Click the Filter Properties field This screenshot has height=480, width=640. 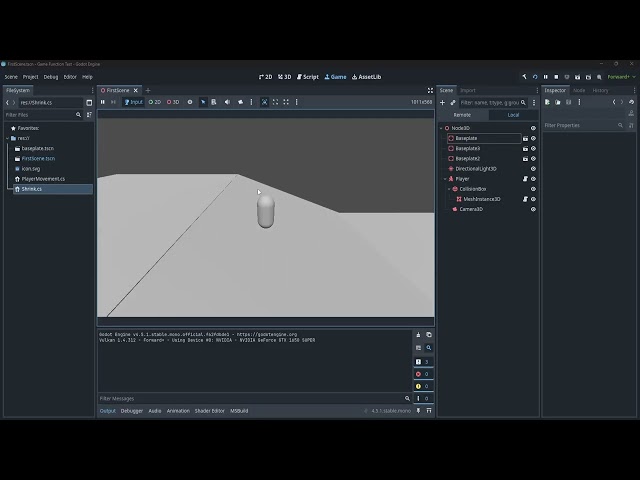(x=584, y=125)
